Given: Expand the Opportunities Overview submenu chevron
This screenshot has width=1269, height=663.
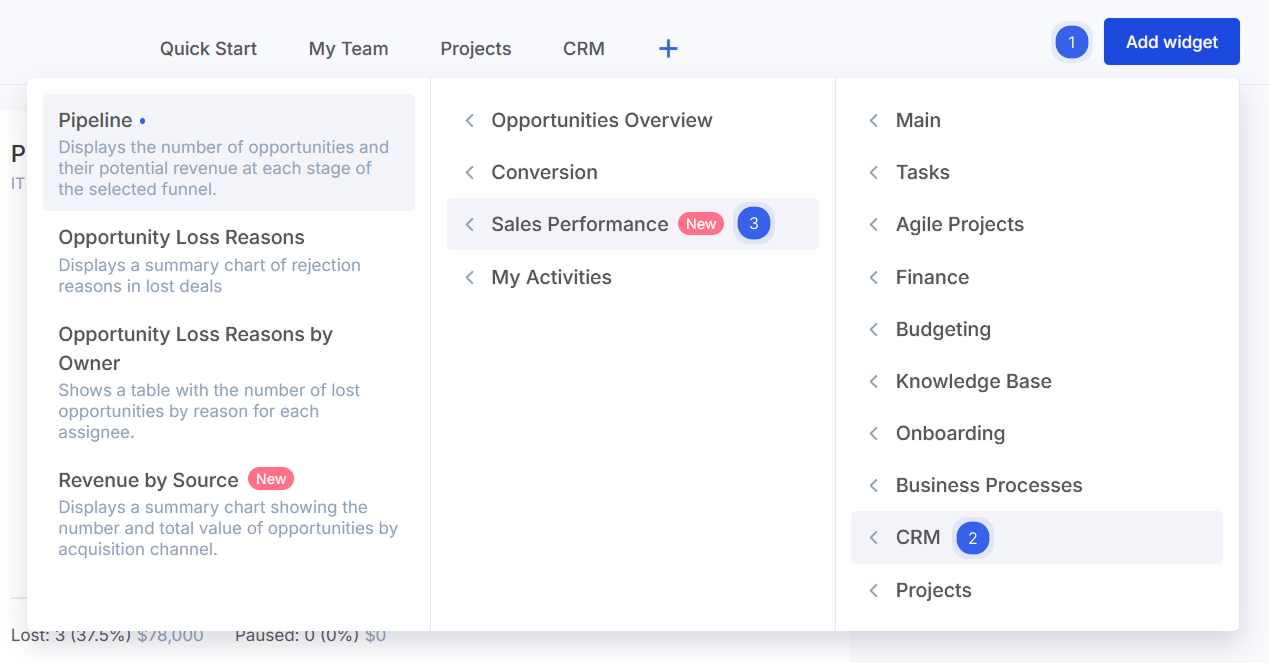Looking at the screenshot, I should (470, 120).
